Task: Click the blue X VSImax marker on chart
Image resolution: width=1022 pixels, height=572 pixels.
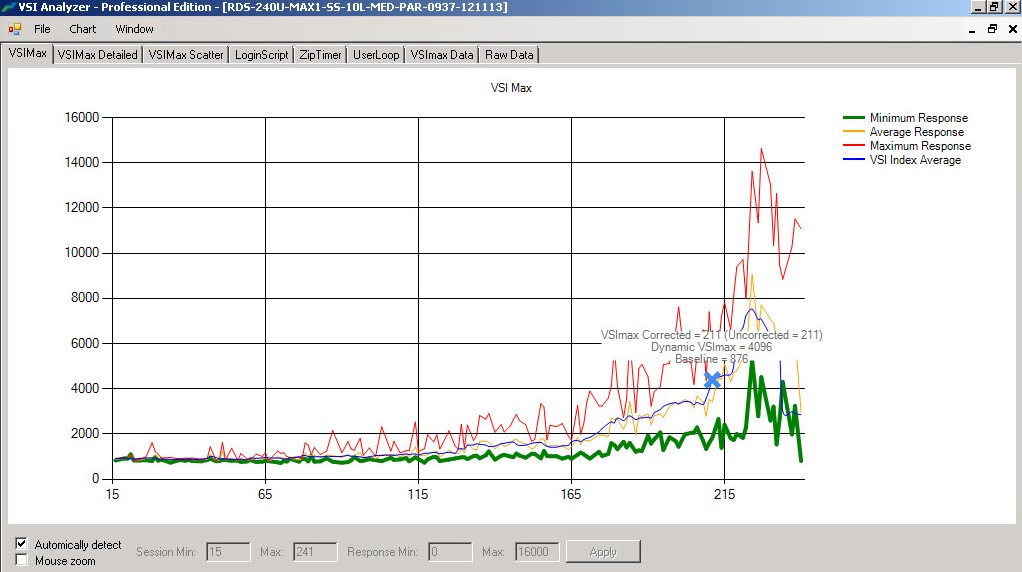Action: pos(712,380)
